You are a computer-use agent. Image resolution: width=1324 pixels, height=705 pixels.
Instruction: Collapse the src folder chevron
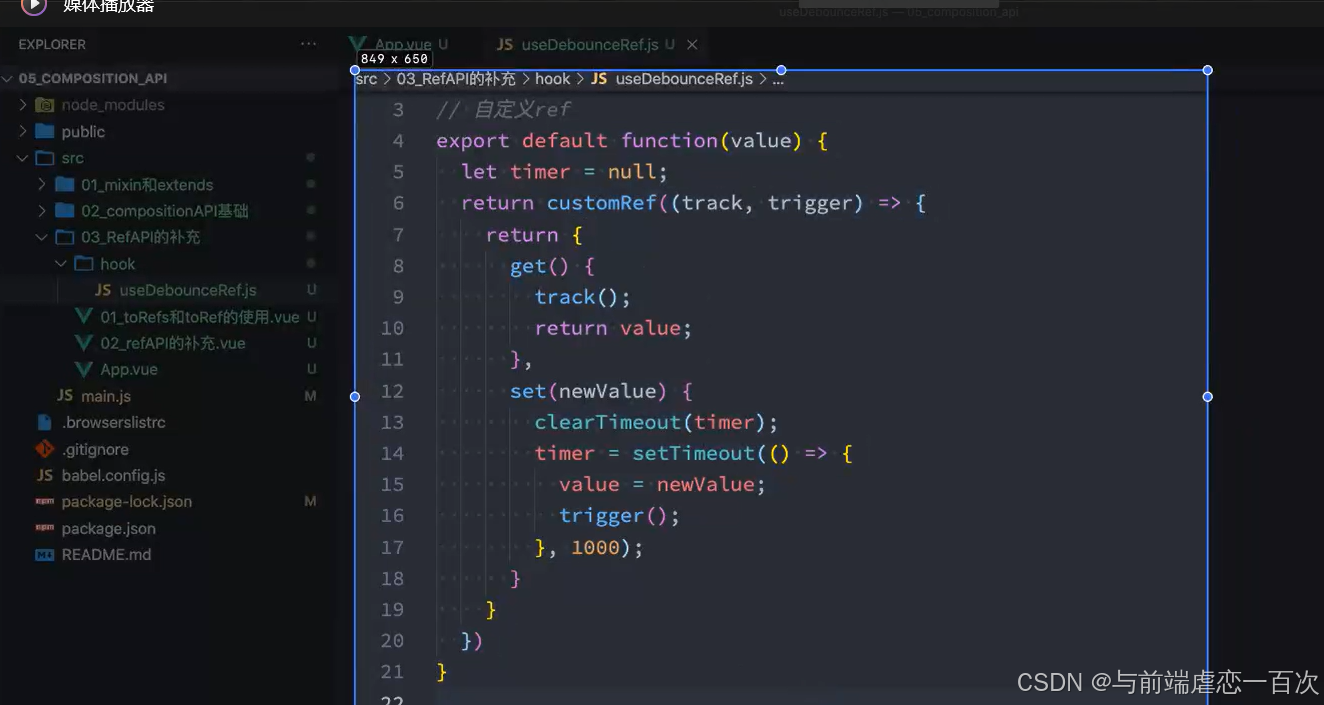click(x=24, y=158)
